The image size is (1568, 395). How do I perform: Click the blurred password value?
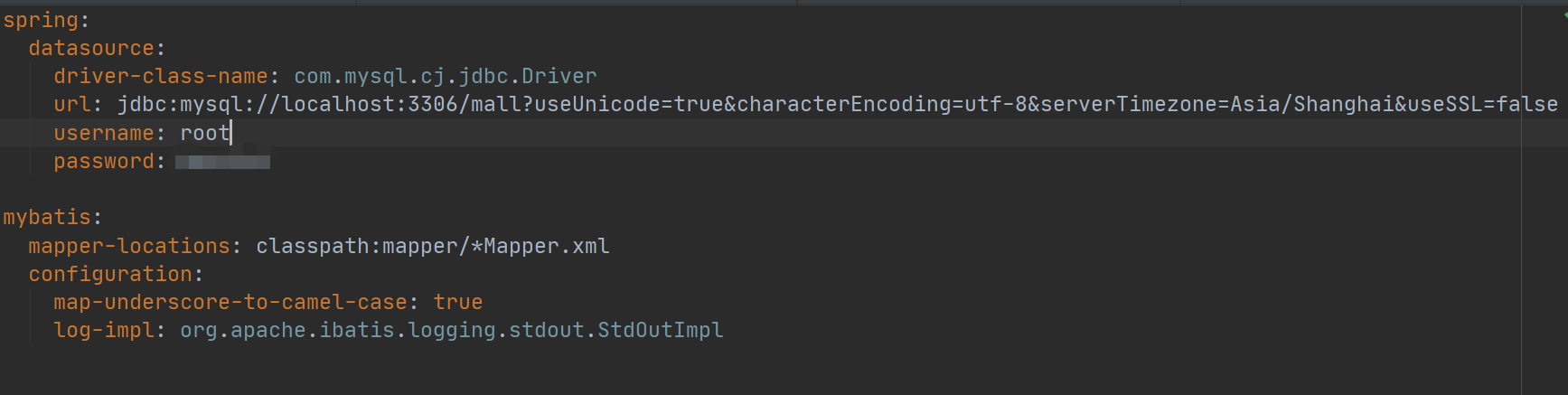coord(222,162)
